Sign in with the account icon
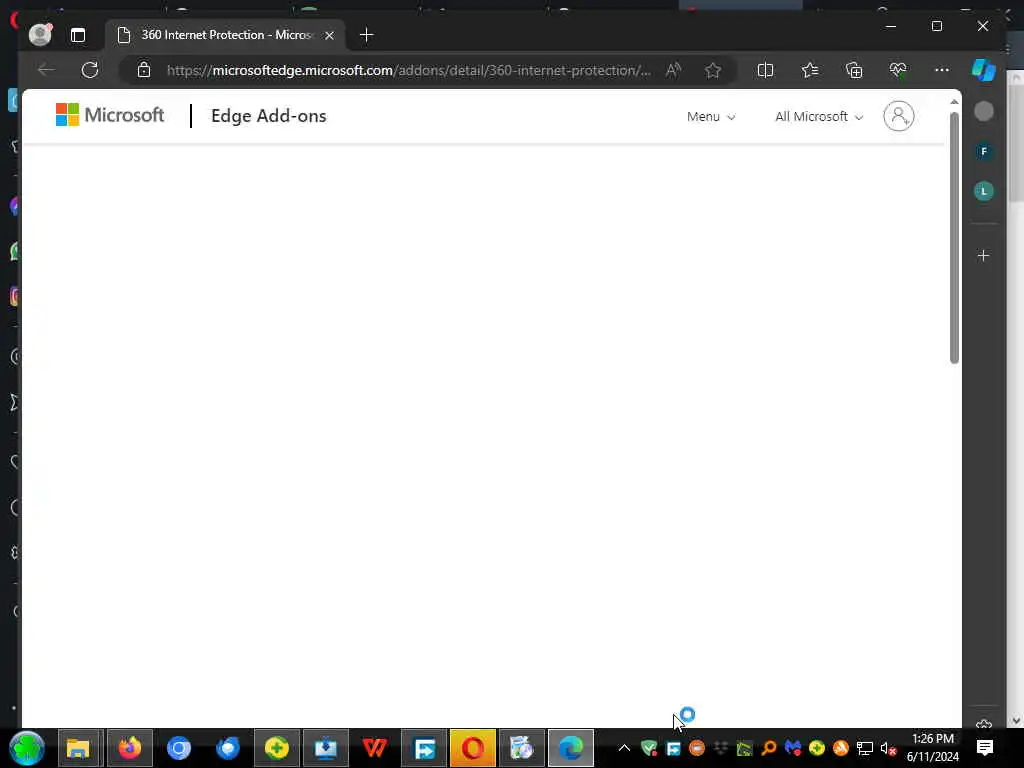The height and width of the screenshot is (768, 1024). [x=899, y=116]
